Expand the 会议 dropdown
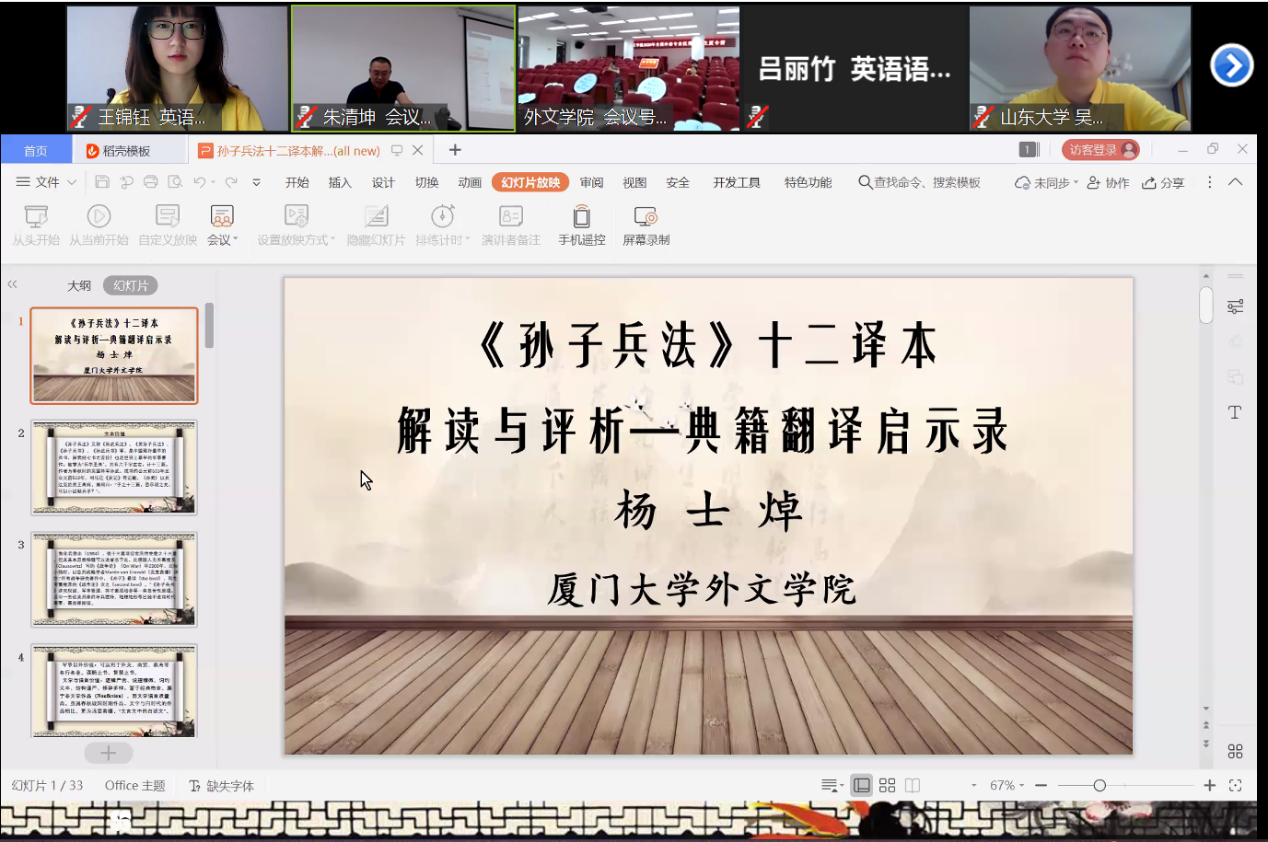This screenshot has height=842, width=1268. click(x=222, y=240)
